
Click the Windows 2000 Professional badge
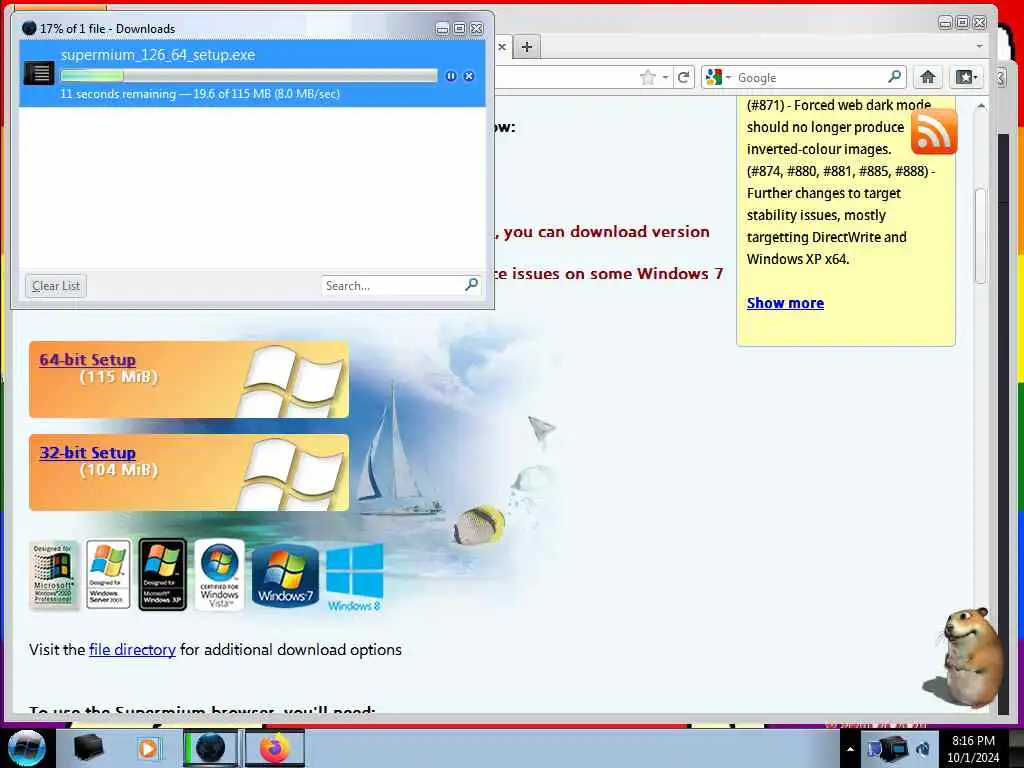pyautogui.click(x=54, y=575)
